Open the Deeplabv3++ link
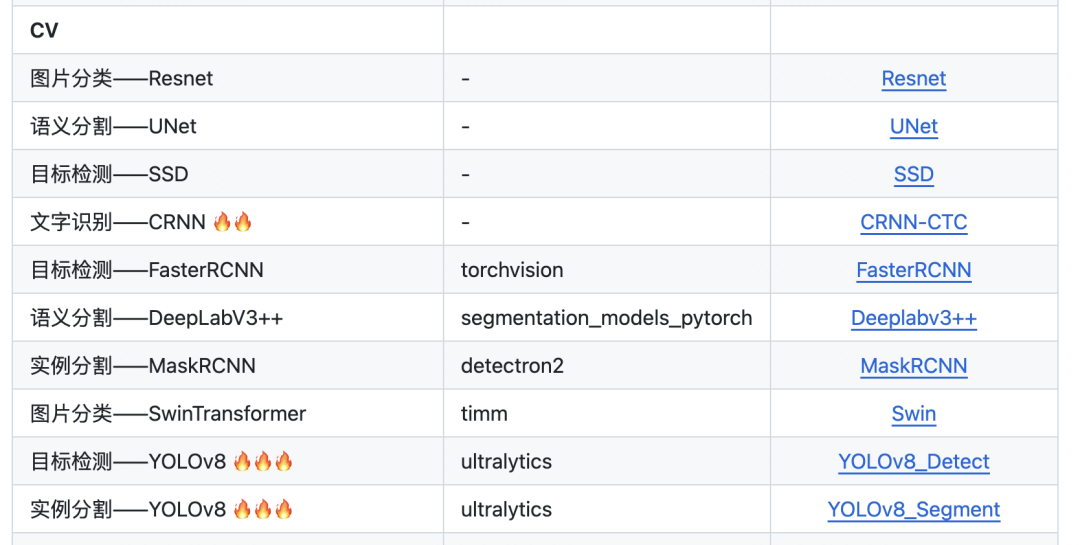 tap(913, 318)
